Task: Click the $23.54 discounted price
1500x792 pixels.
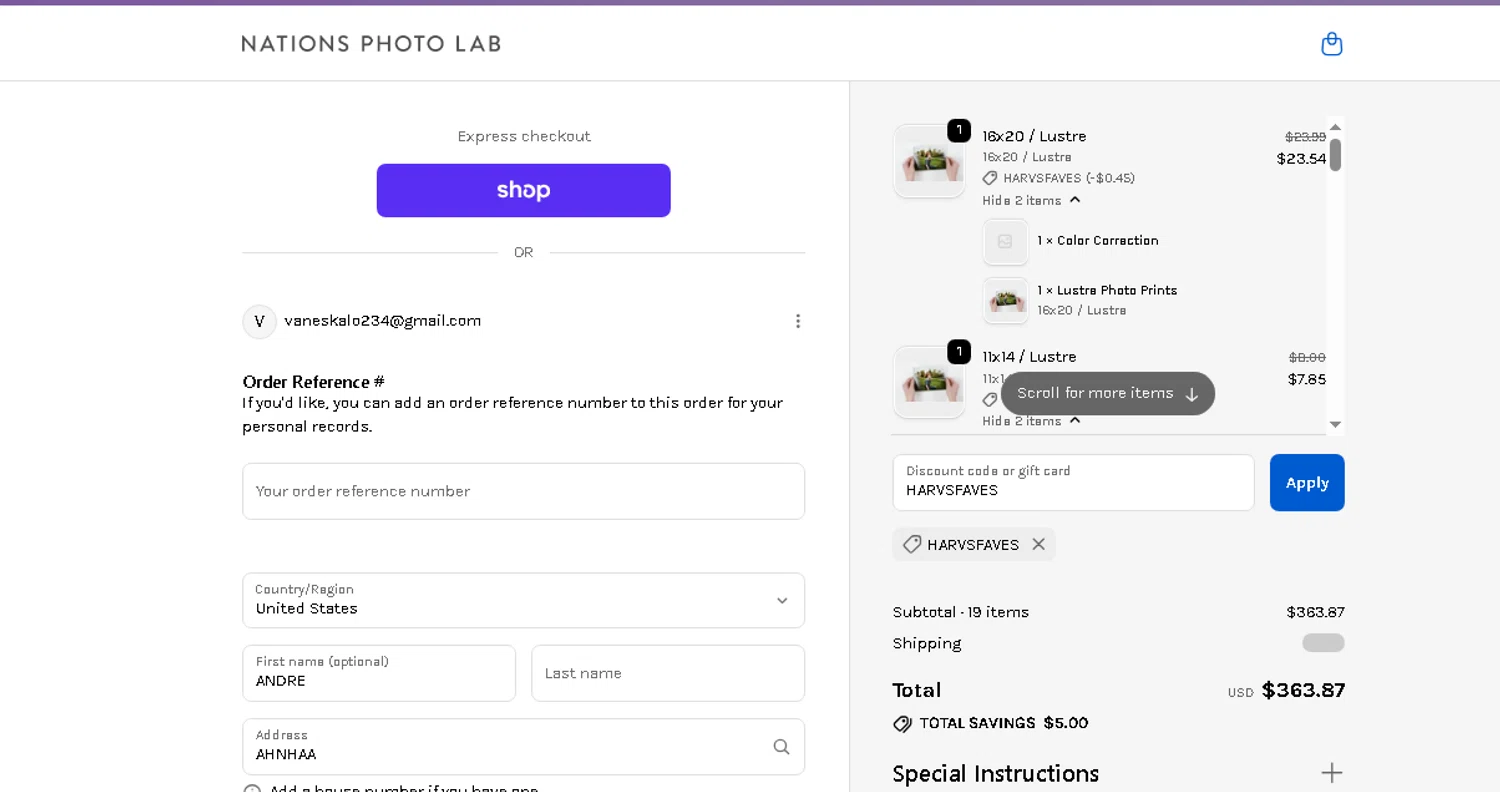Action: 1301,158
